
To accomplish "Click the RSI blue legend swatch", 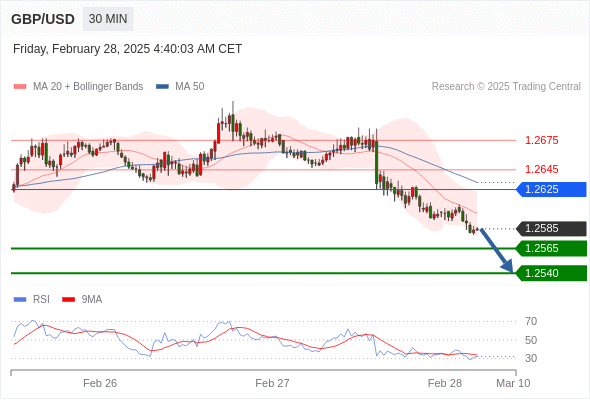I will pos(20,300).
